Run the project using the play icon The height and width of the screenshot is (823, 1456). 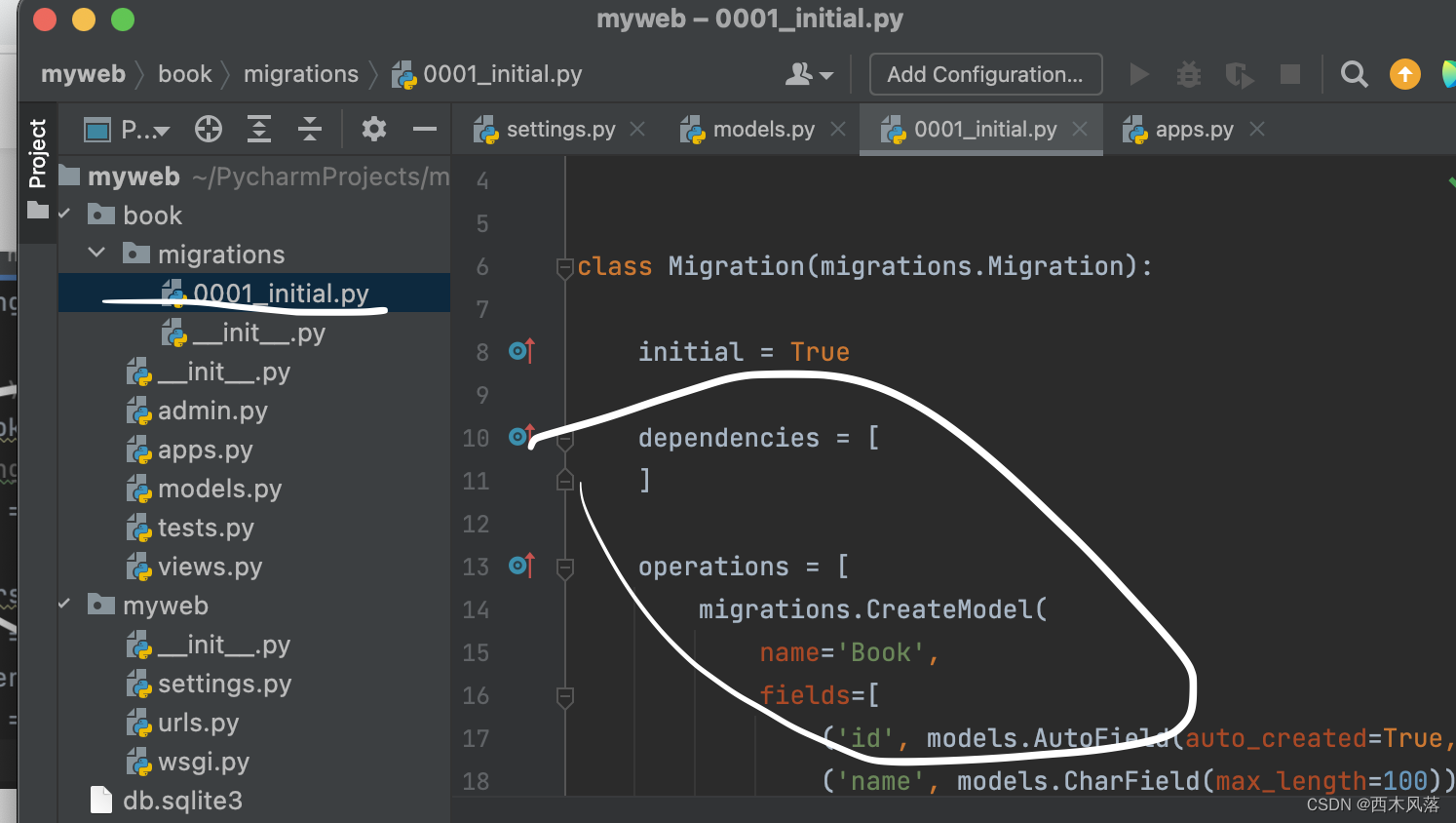click(1139, 73)
